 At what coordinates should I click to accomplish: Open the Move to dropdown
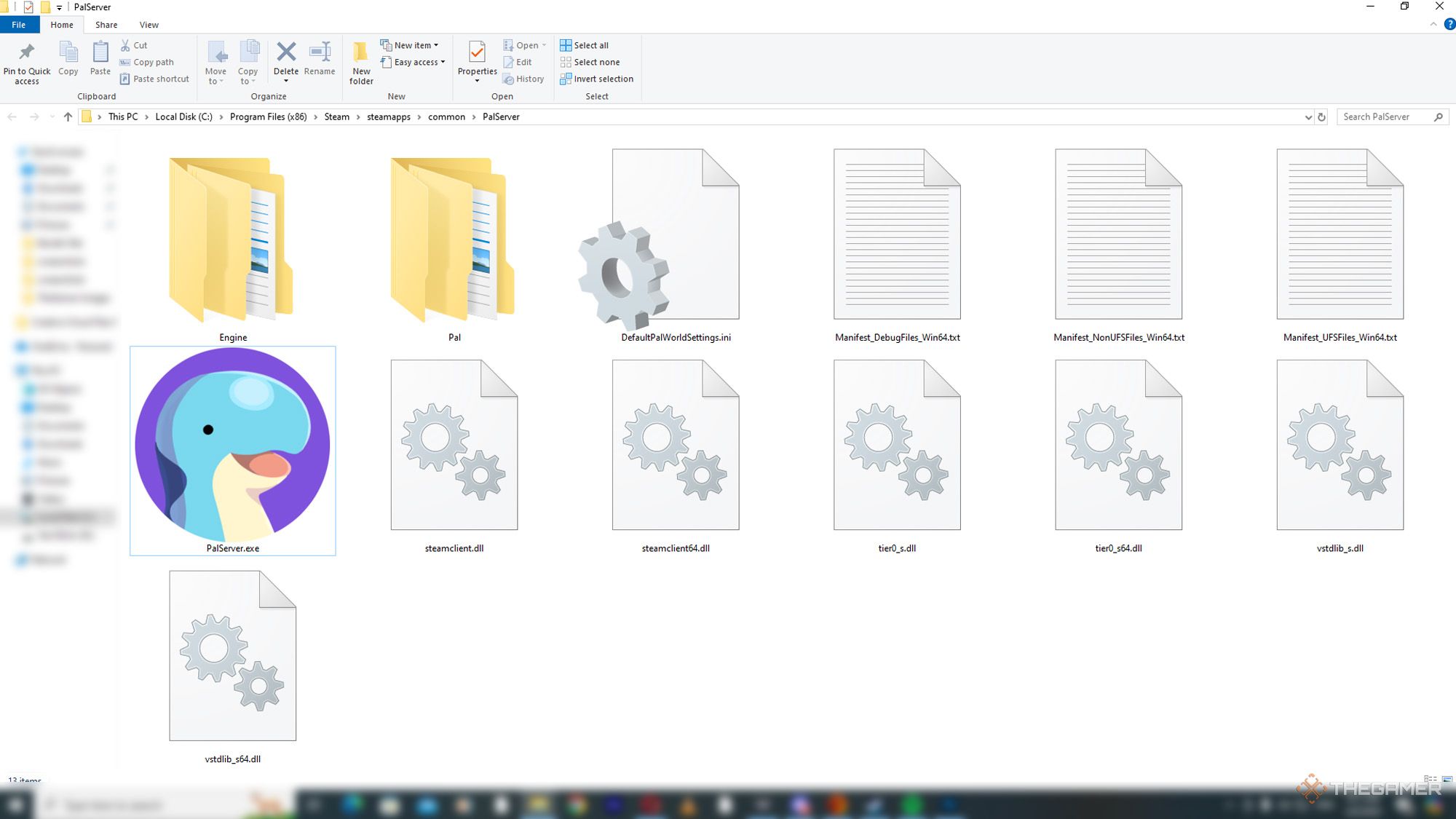(215, 63)
